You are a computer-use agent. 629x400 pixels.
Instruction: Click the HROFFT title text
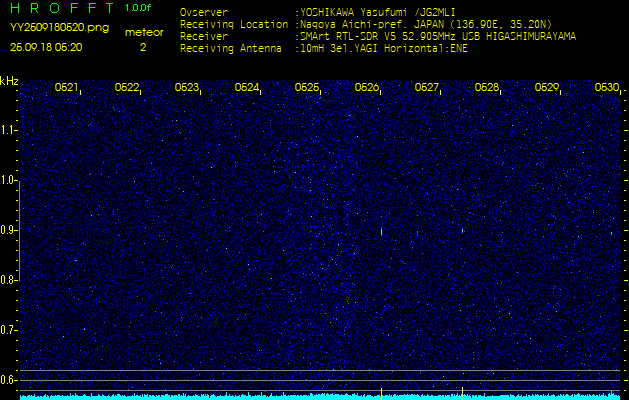[58, 9]
